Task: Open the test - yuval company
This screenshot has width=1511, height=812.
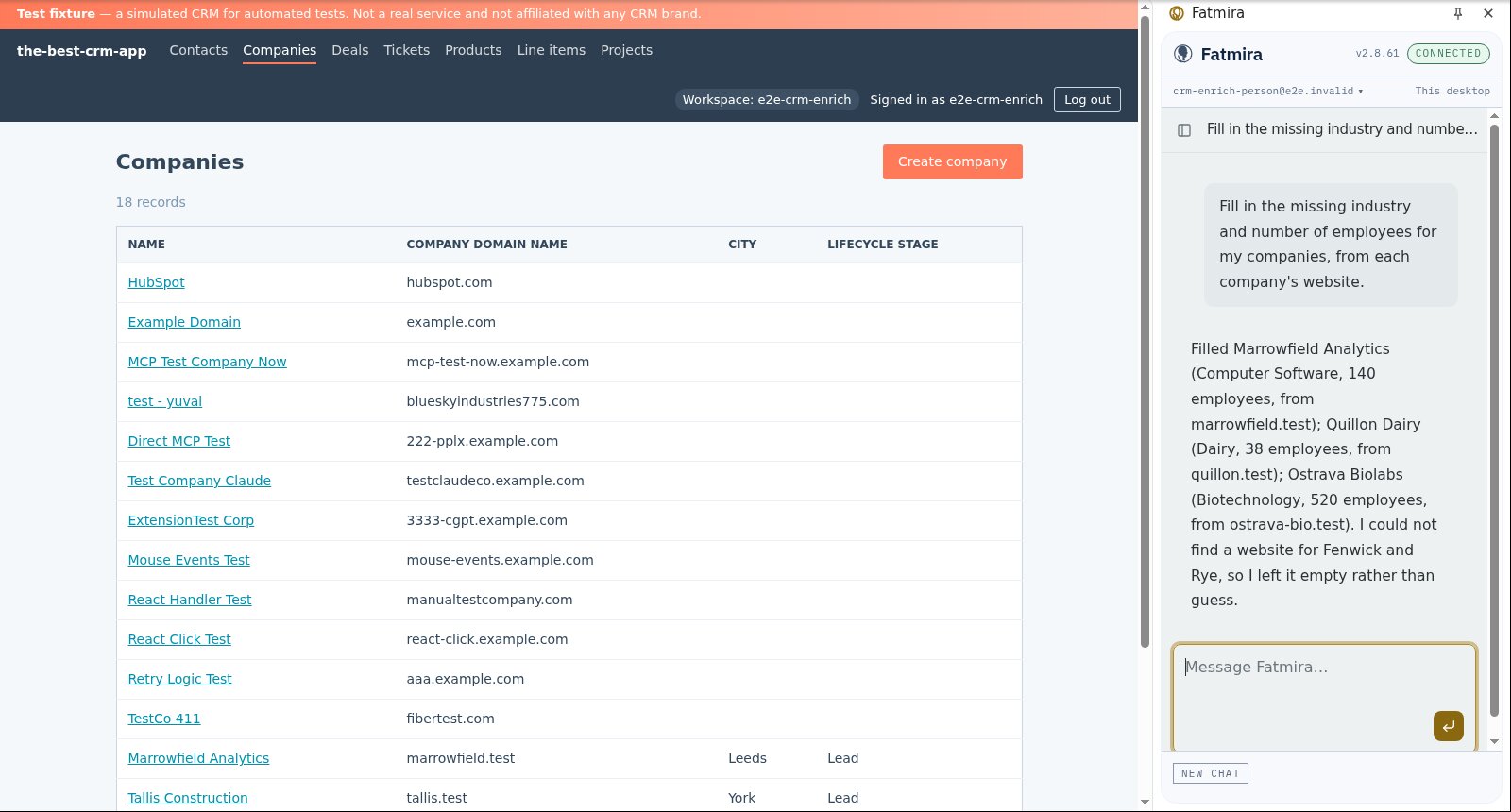Action: pos(165,401)
